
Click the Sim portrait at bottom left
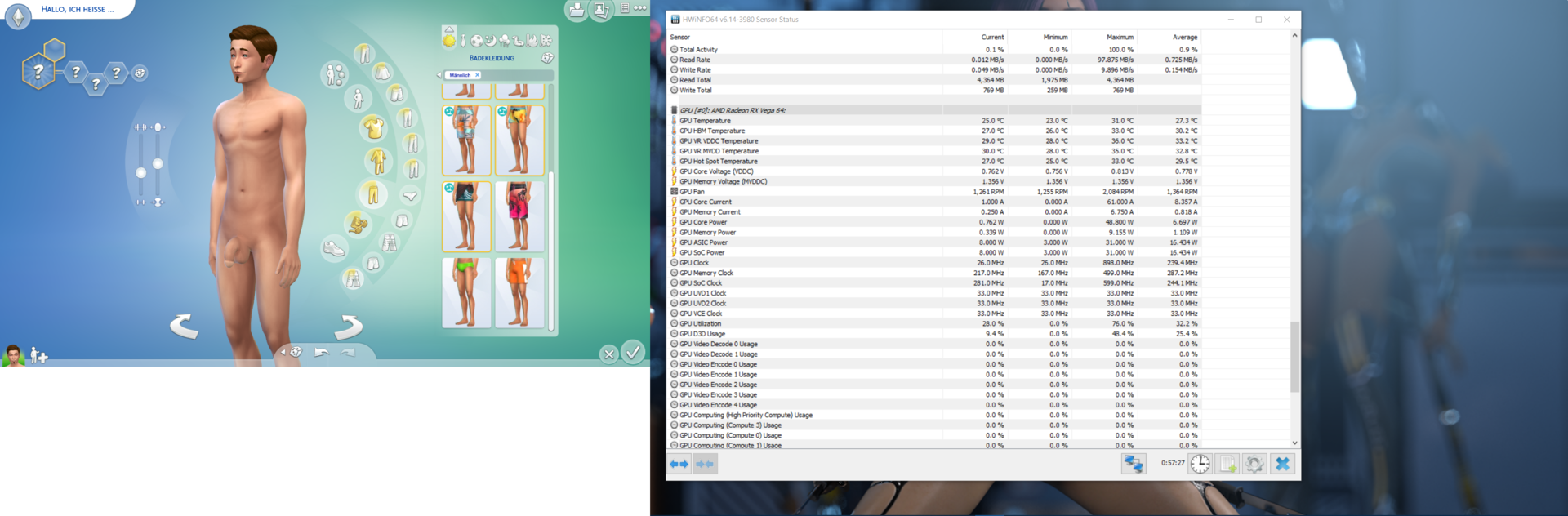point(13,354)
